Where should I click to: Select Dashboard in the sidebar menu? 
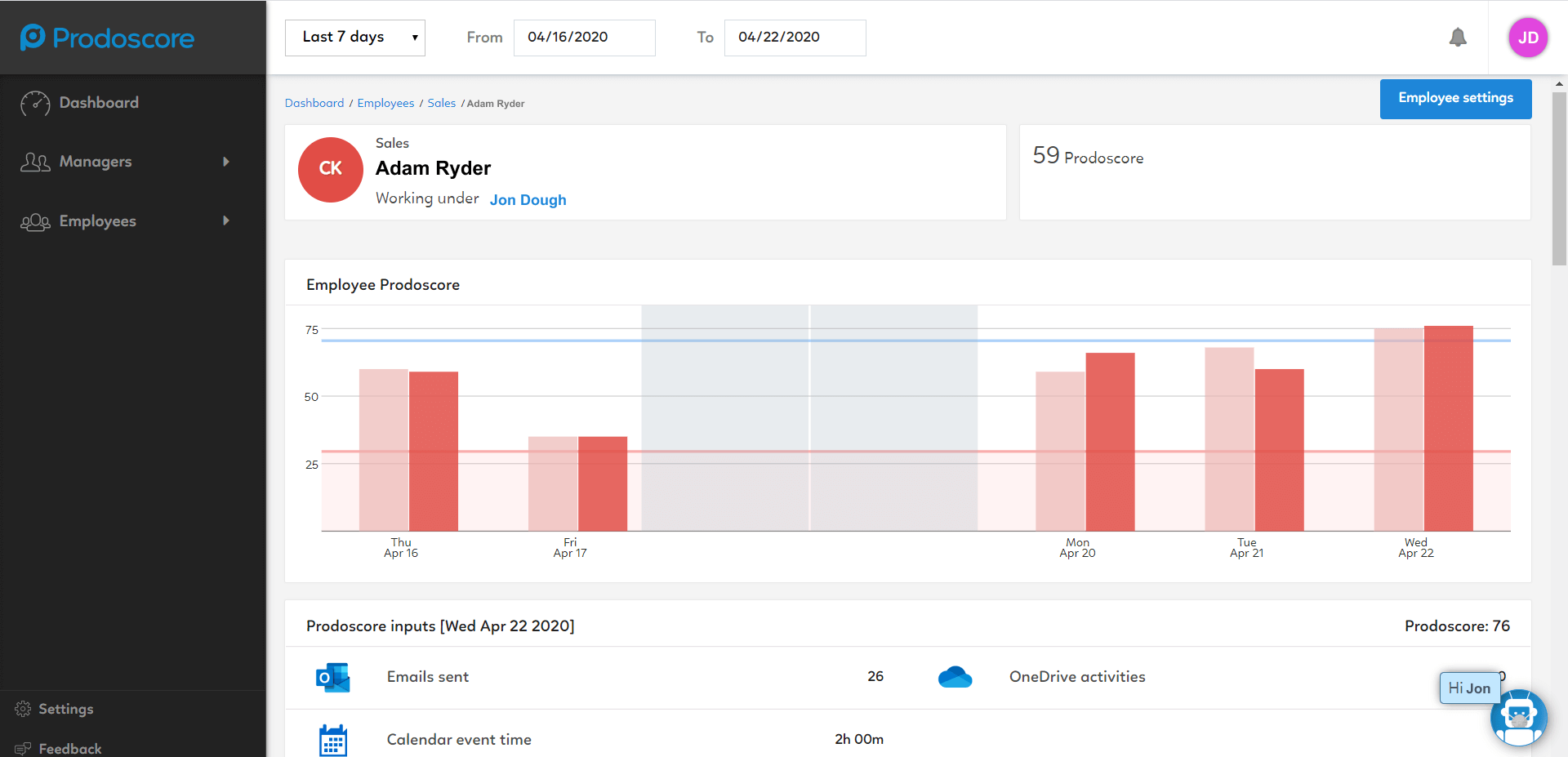[100, 103]
